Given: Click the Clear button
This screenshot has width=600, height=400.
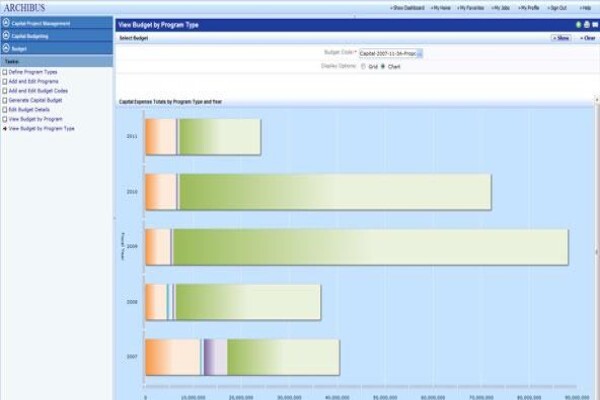Looking at the screenshot, I should [x=587, y=38].
